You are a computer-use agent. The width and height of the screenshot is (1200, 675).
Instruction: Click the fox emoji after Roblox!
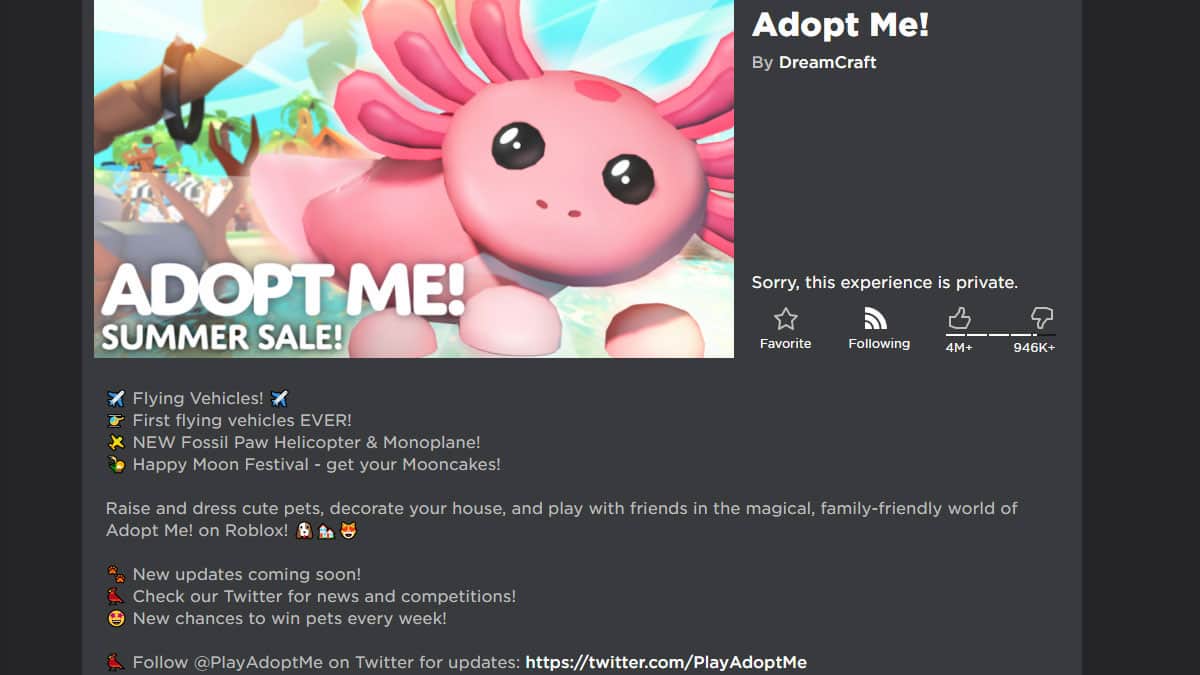pyautogui.click(x=348, y=531)
